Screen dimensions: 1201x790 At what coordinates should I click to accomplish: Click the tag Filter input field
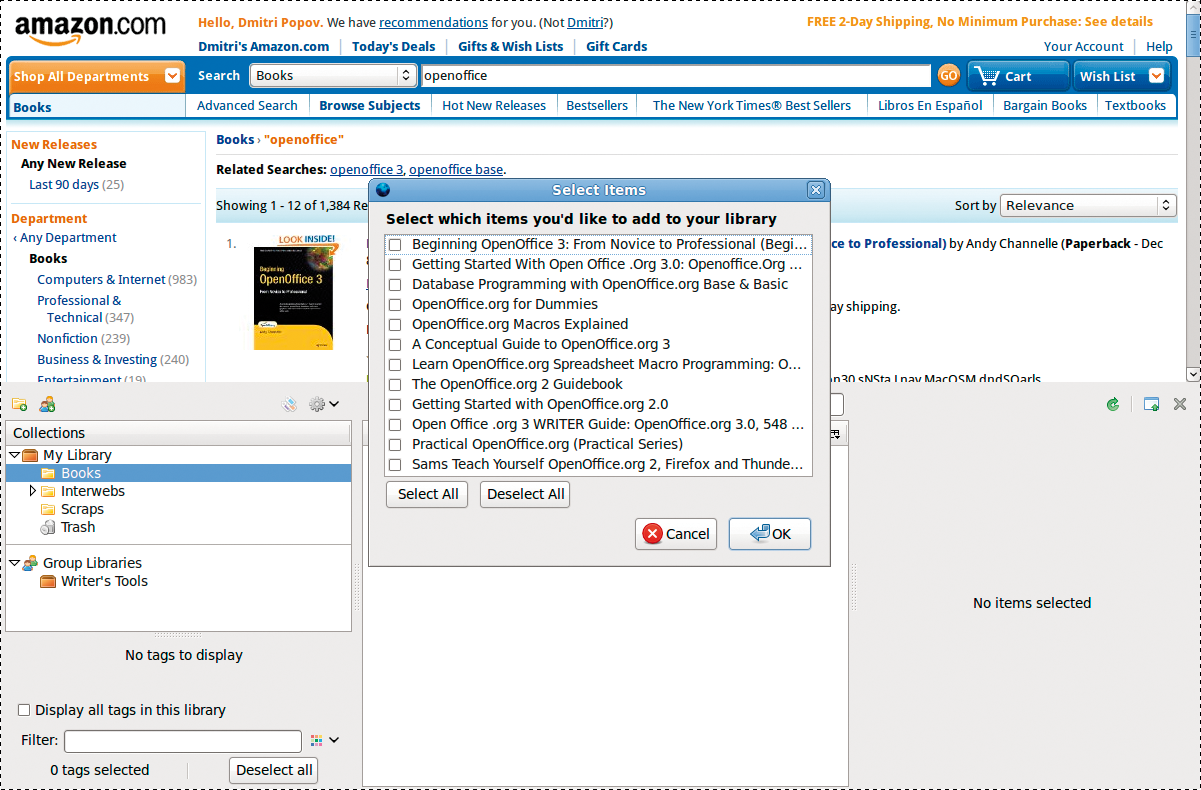coord(183,741)
